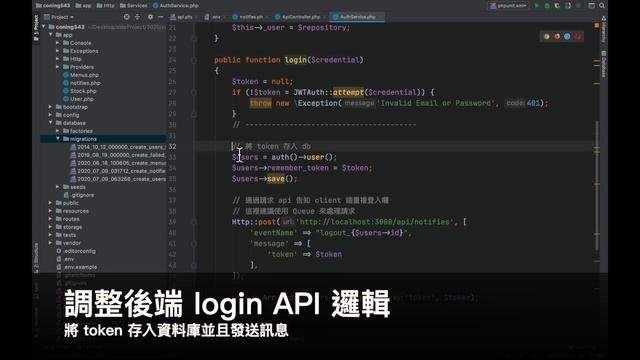The width and height of the screenshot is (640, 360).
Task: Click the fold marker beside the login function line
Action: 194,60
